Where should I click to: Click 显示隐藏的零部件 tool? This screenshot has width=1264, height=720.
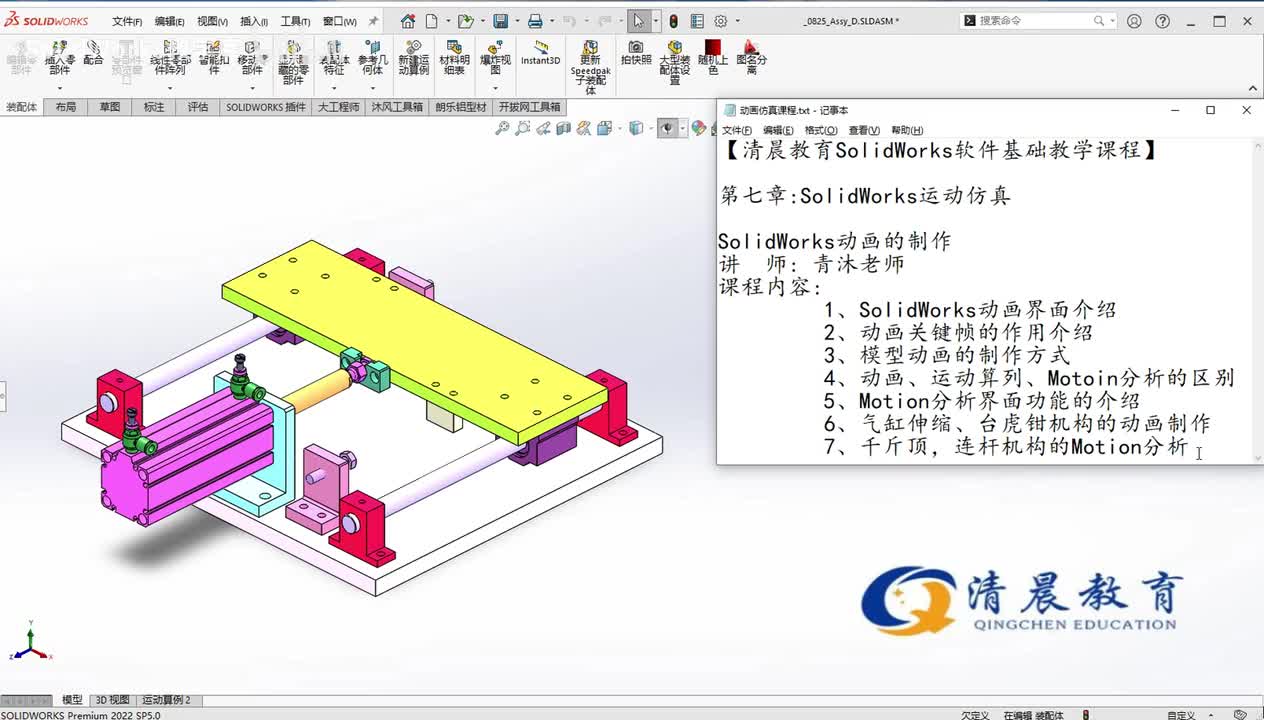click(293, 62)
